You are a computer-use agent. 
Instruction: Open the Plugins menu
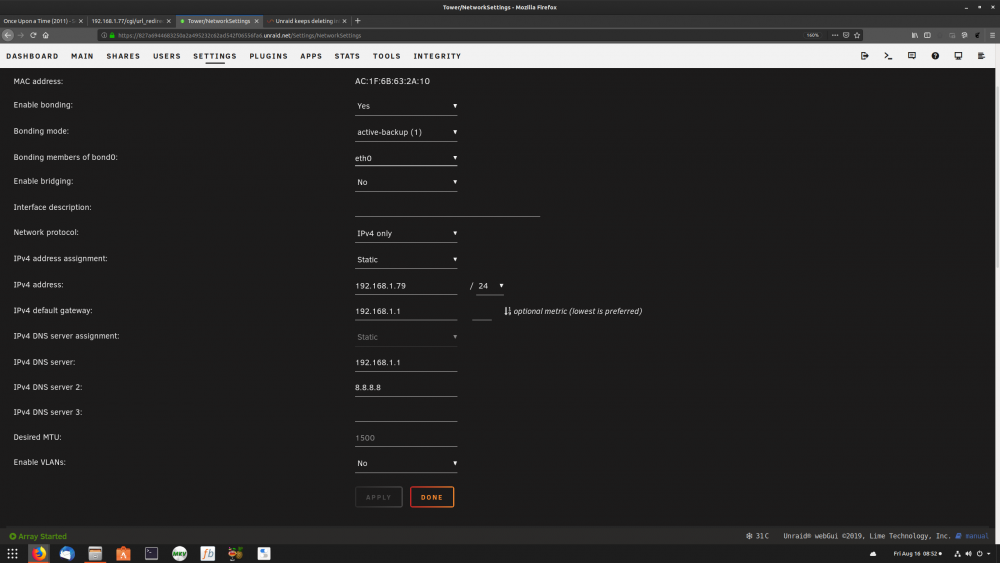tap(268, 56)
